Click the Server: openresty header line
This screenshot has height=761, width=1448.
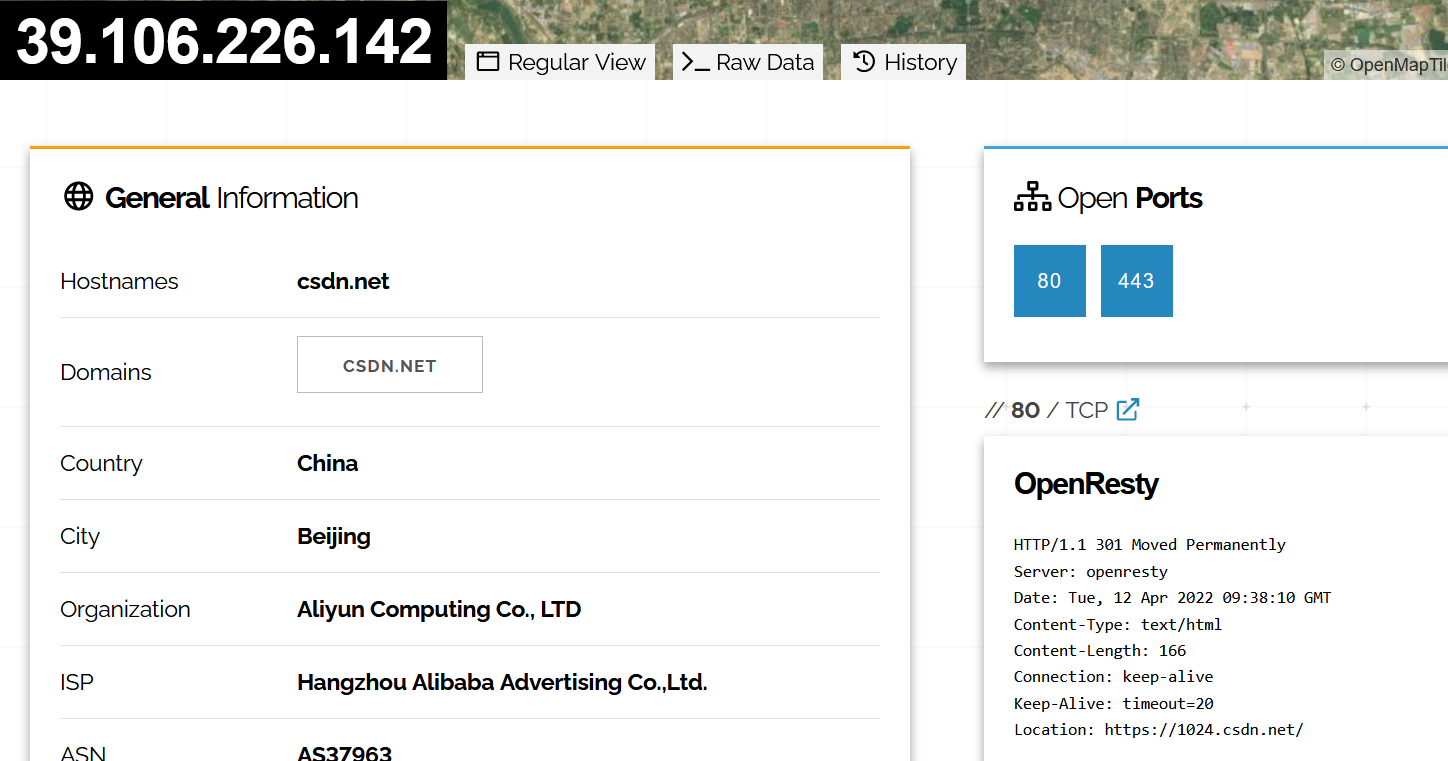pos(1091,572)
